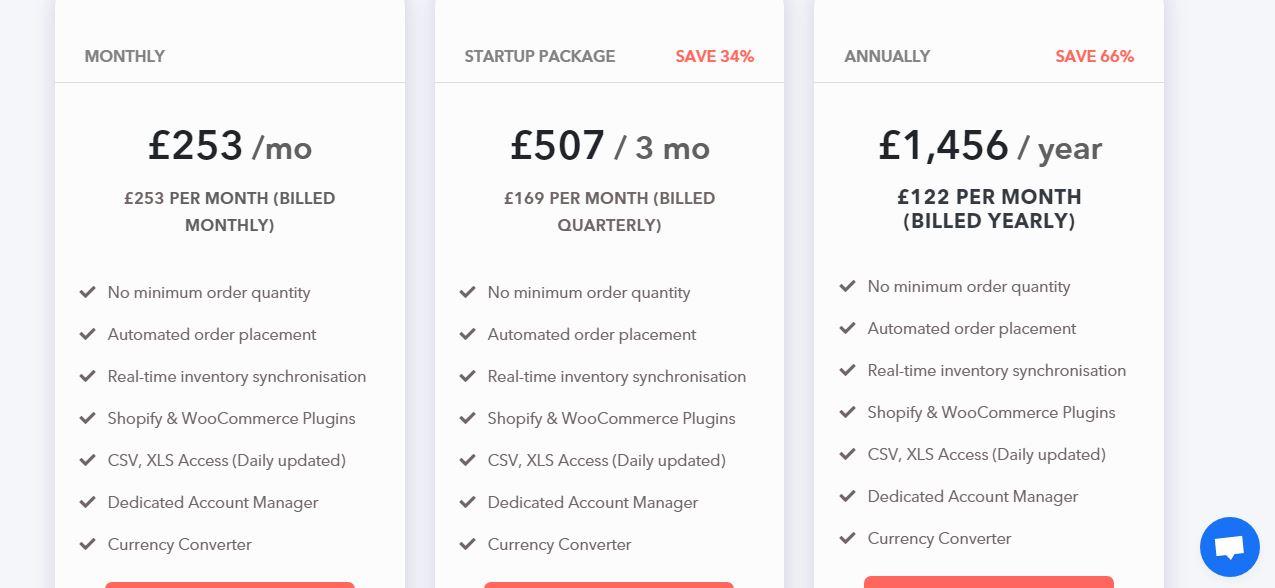The width and height of the screenshot is (1275, 588).
Task: Click checkmark beside Startup 'Currency Converter'
Action: (467, 544)
